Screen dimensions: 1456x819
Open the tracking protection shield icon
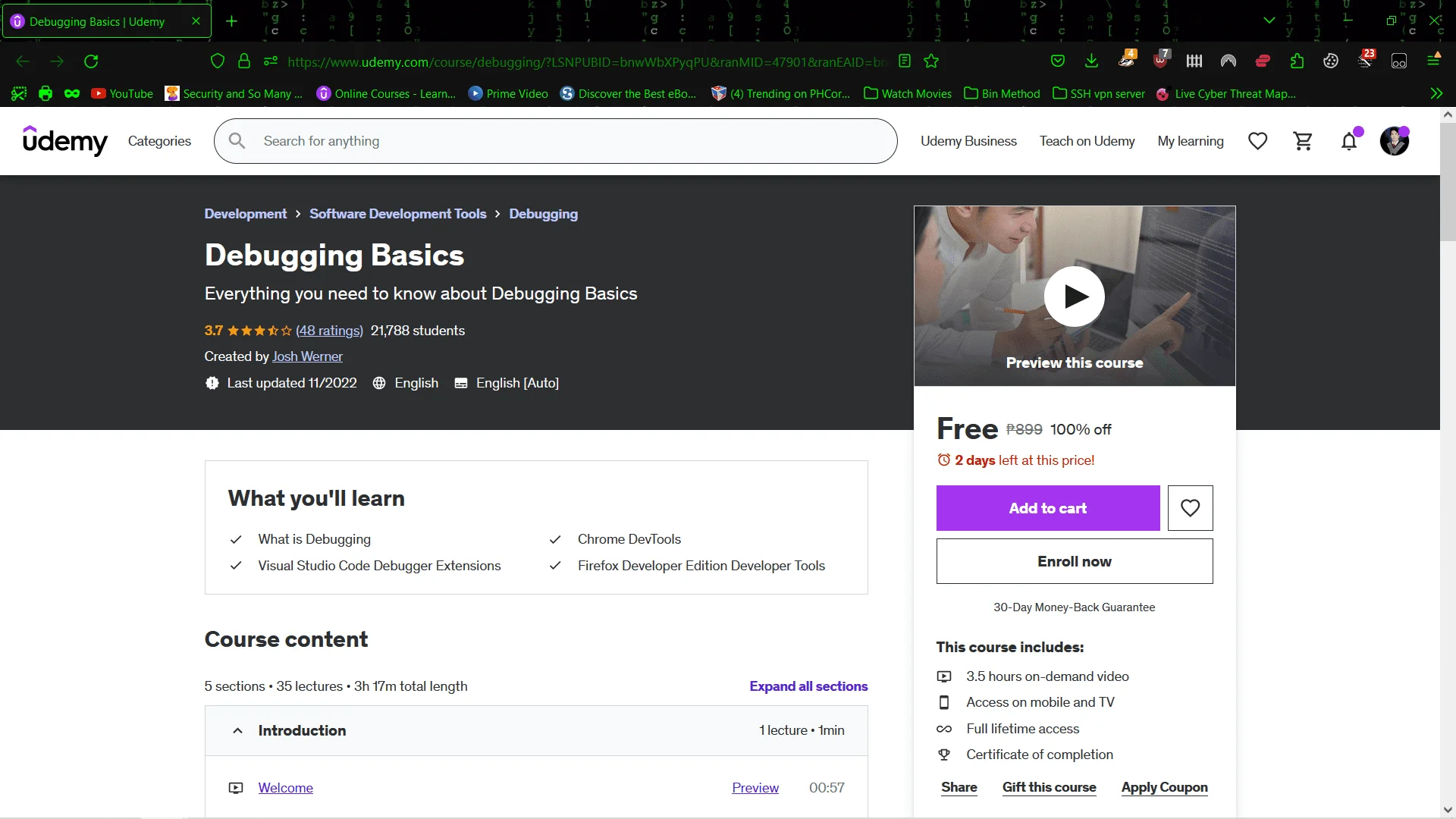[x=218, y=61]
